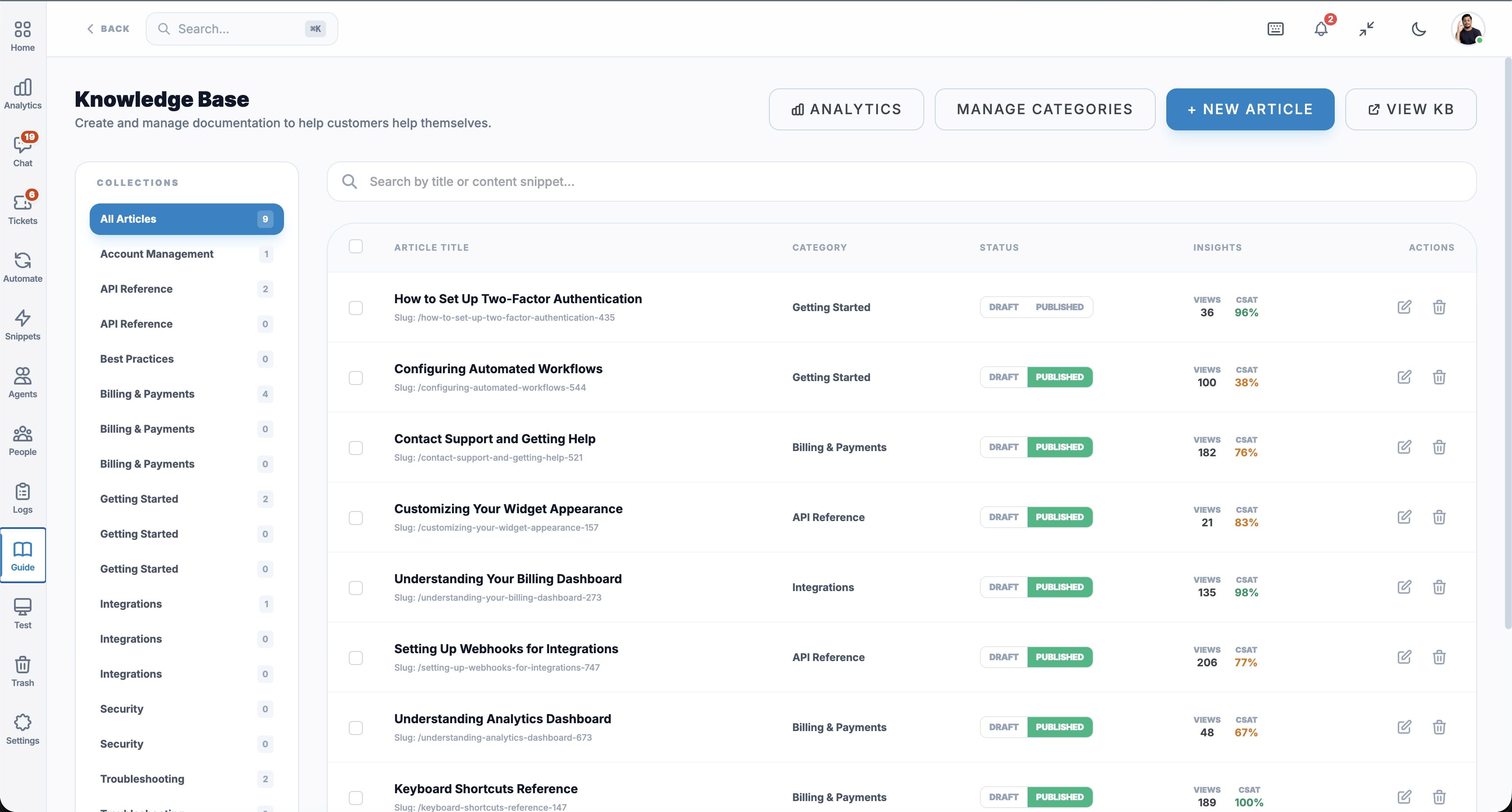Open the Automate section
1512x812 pixels.
[22, 268]
